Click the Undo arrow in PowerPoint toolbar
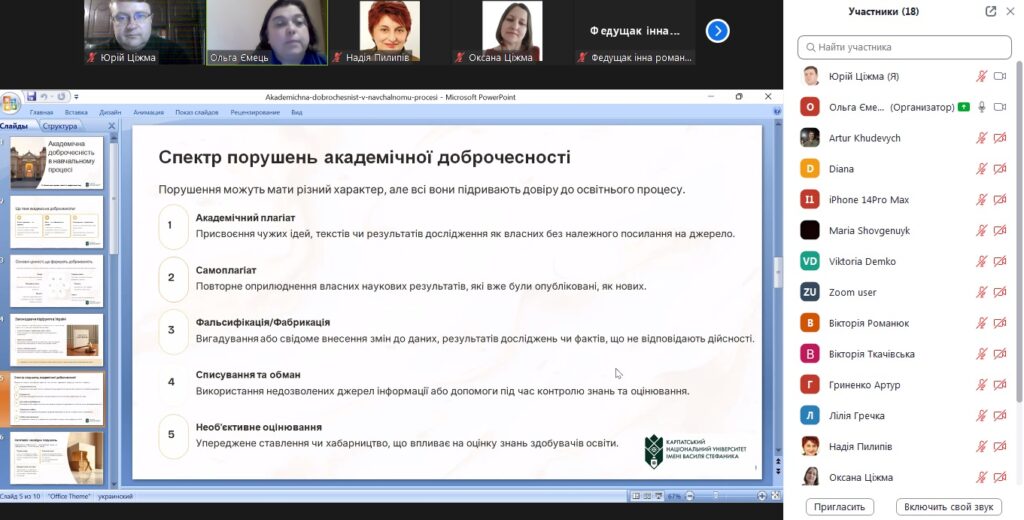The width and height of the screenshot is (1024, 520). point(46,97)
